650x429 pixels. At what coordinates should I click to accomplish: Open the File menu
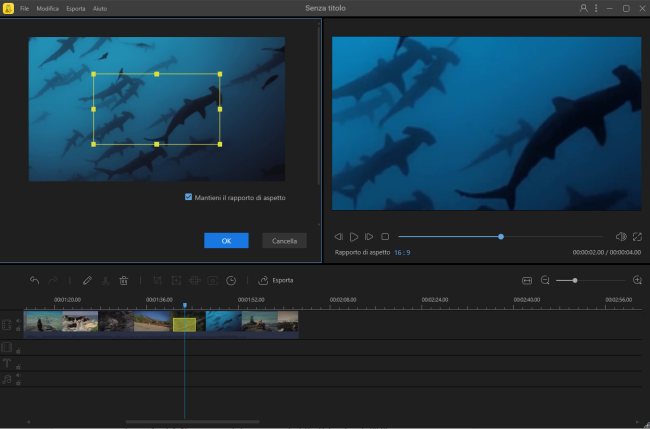tap(24, 8)
